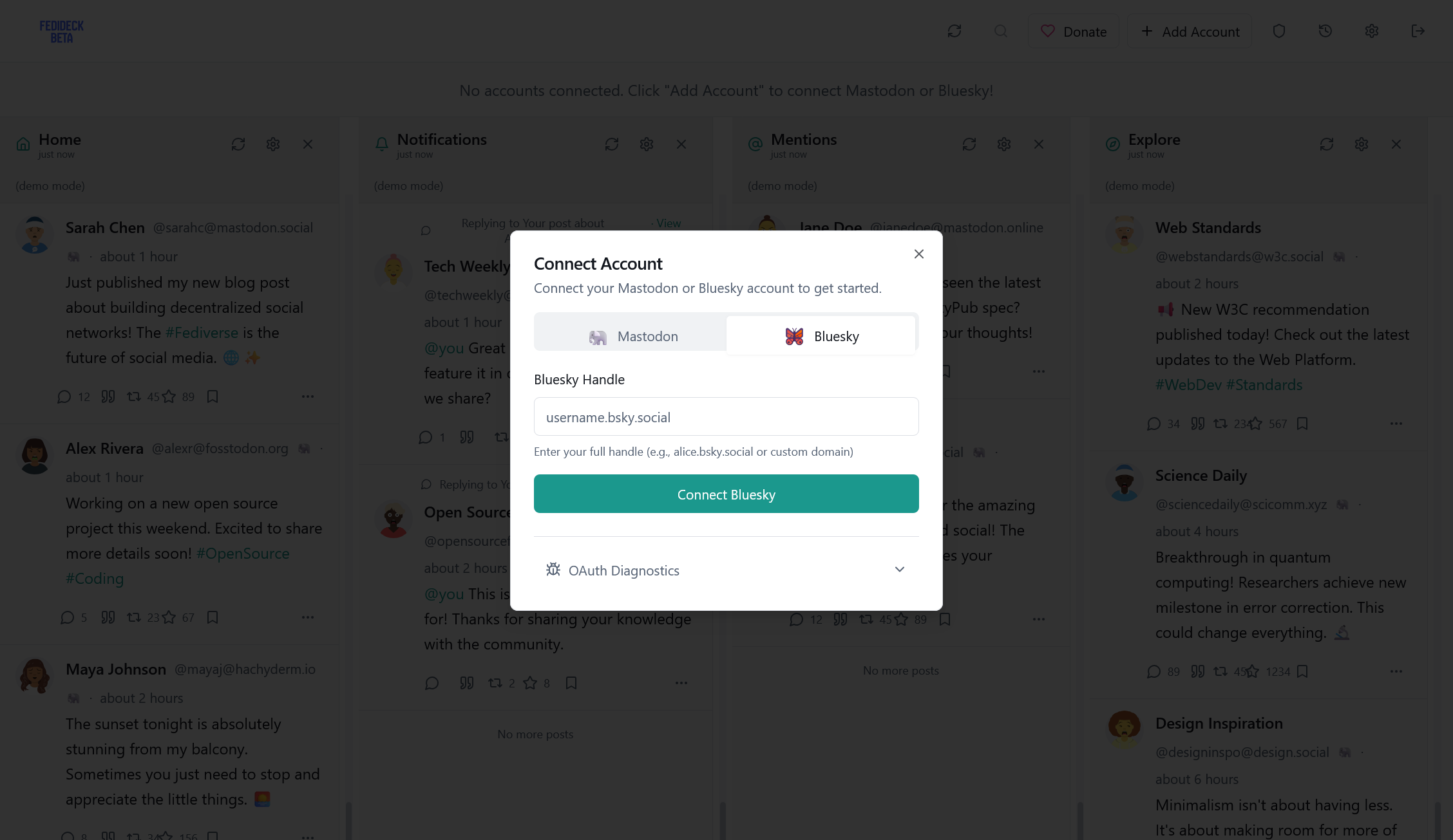
Task: Open the global settings gear in the header
Action: tap(1372, 31)
